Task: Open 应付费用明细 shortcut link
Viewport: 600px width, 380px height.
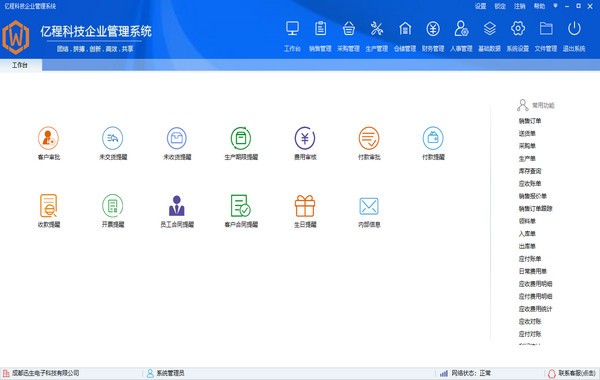Action: pyautogui.click(x=536, y=296)
